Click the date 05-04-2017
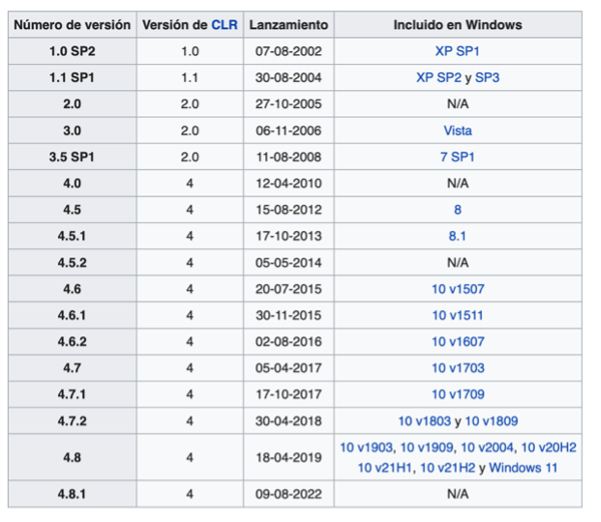This screenshot has height=522, width=601. (289, 368)
